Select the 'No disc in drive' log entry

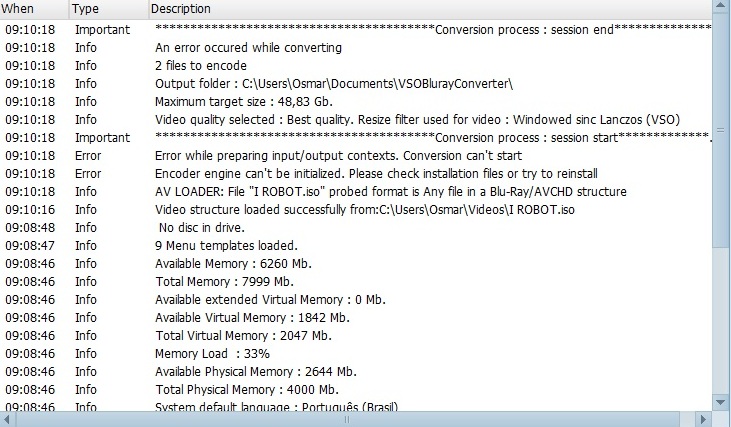coord(356,228)
